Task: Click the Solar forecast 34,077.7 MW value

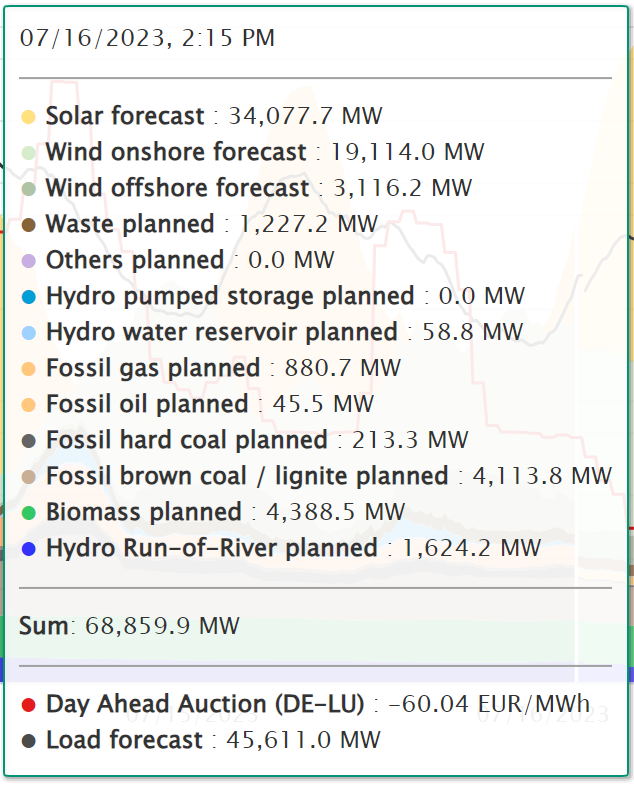Action: 305,116
